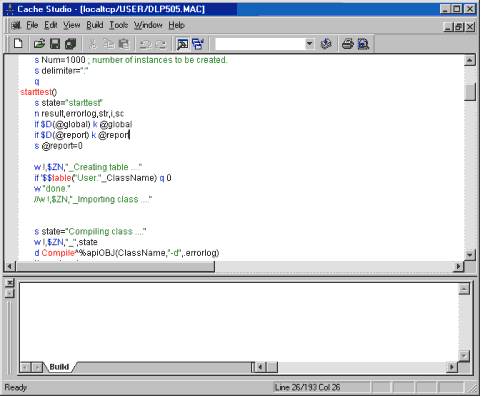Click the Cut scissors toolbar icon
The image size is (481, 397).
click(x=92, y=44)
